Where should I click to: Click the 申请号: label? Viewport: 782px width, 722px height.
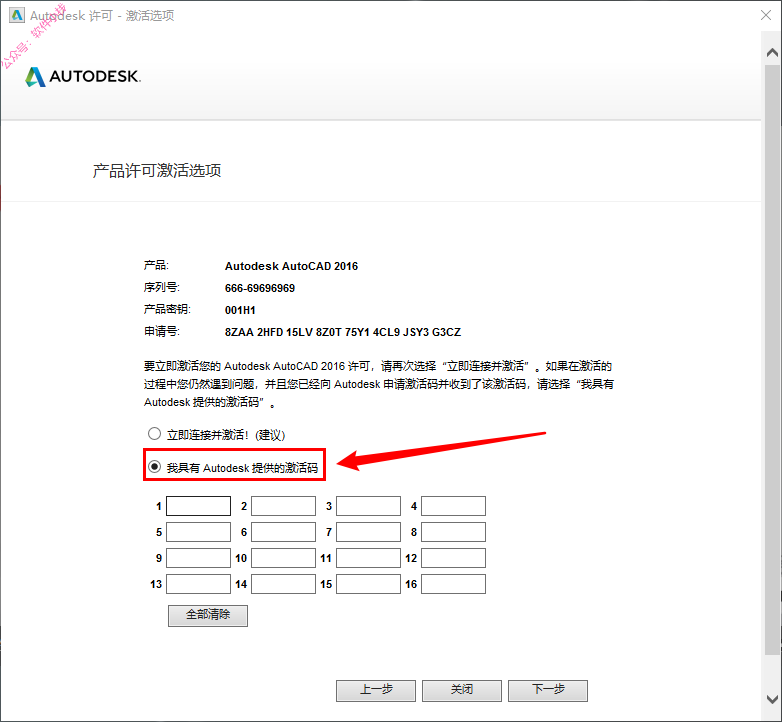(x=162, y=332)
